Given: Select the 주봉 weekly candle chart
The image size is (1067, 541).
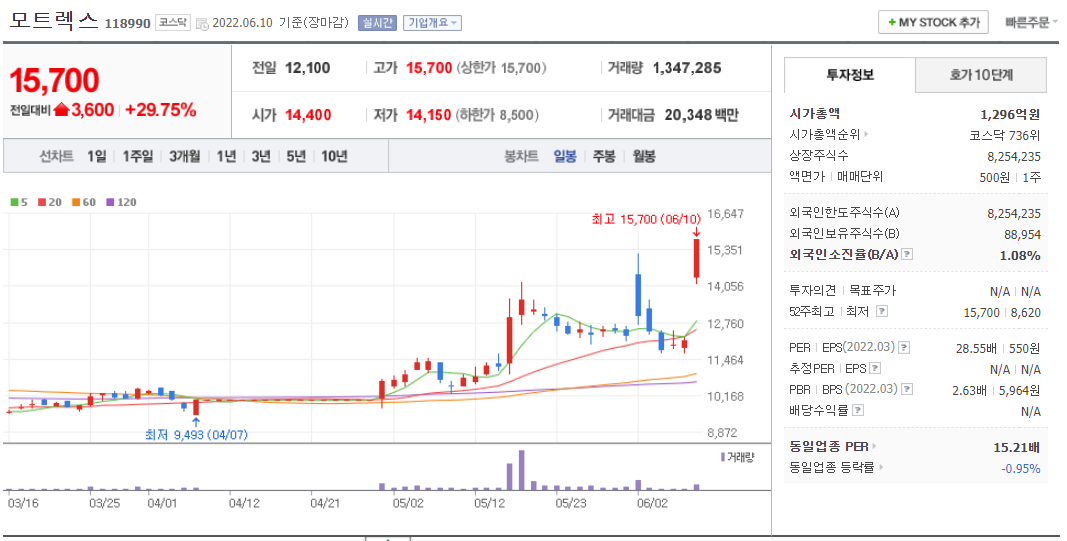Looking at the screenshot, I should tap(604, 157).
